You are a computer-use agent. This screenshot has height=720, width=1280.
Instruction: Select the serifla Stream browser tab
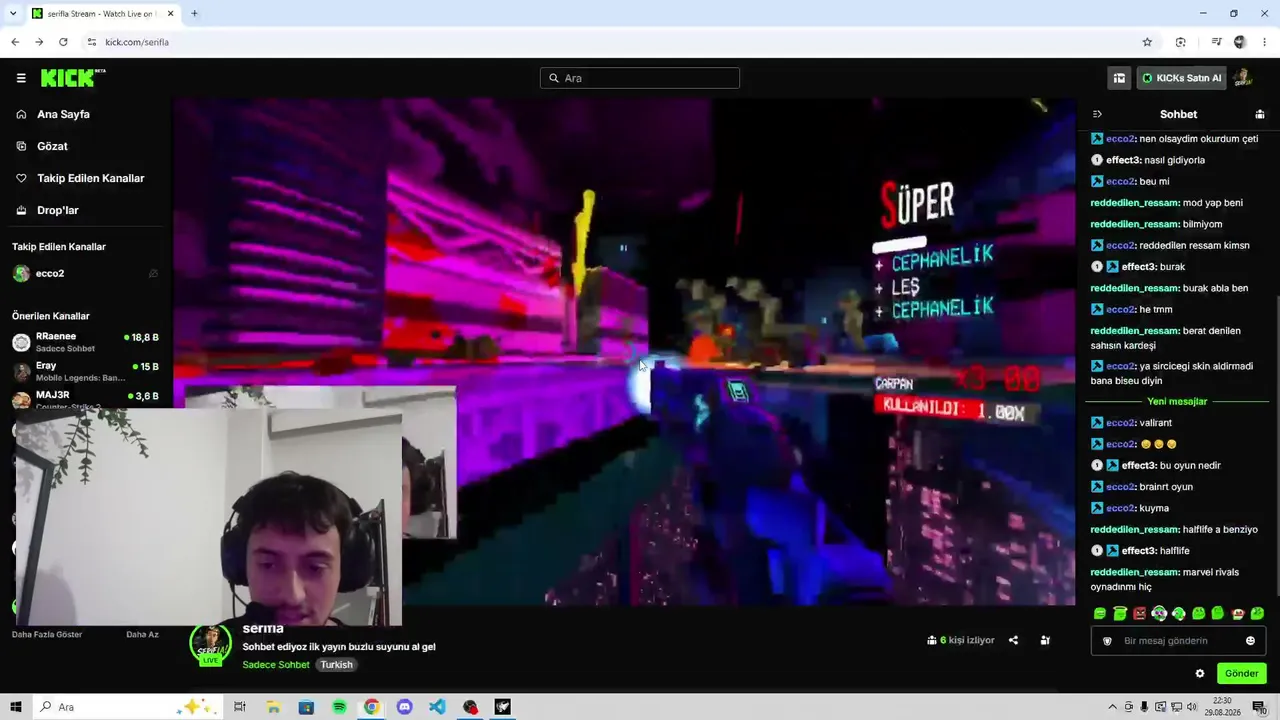tap(103, 13)
